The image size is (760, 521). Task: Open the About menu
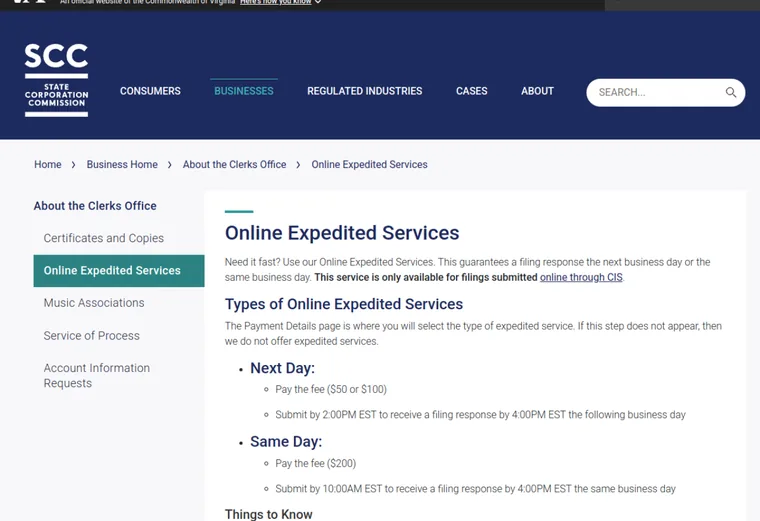(537, 91)
